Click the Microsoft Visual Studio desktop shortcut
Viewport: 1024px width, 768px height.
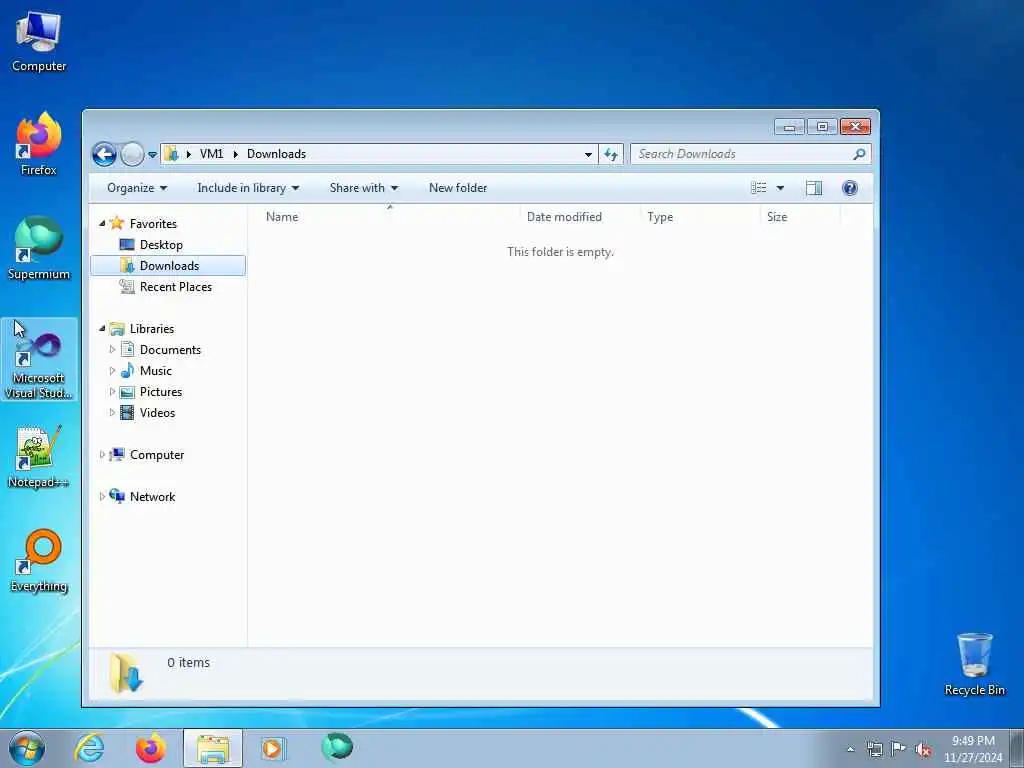click(39, 359)
